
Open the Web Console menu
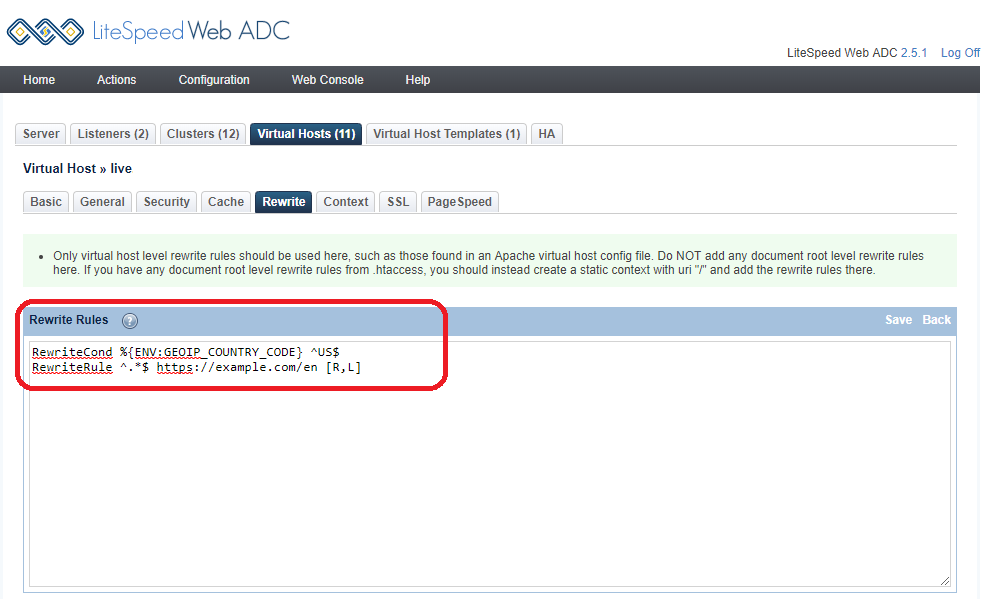coord(327,80)
